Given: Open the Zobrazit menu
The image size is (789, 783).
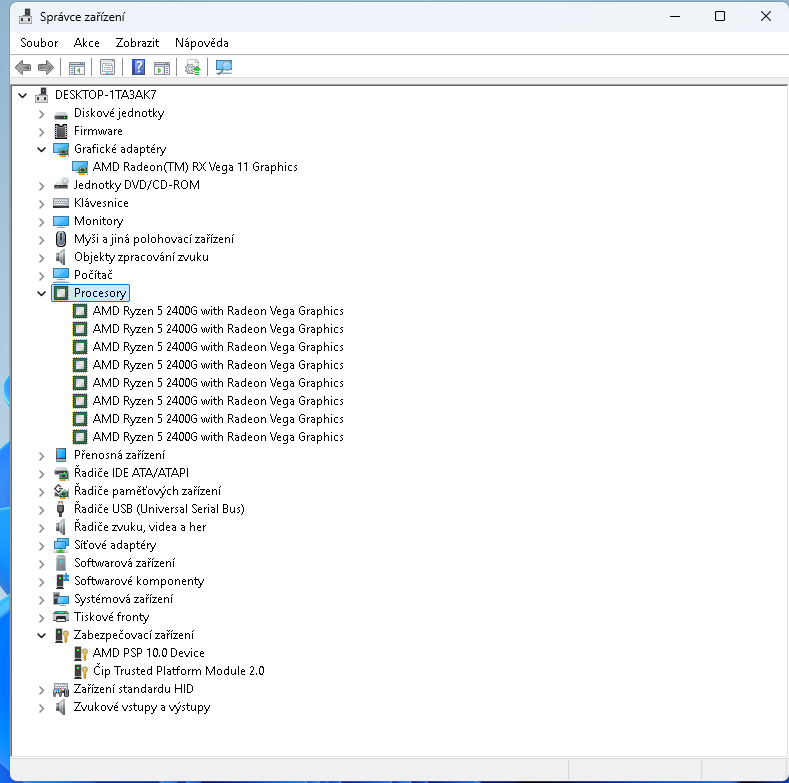Looking at the screenshot, I should coord(137,43).
